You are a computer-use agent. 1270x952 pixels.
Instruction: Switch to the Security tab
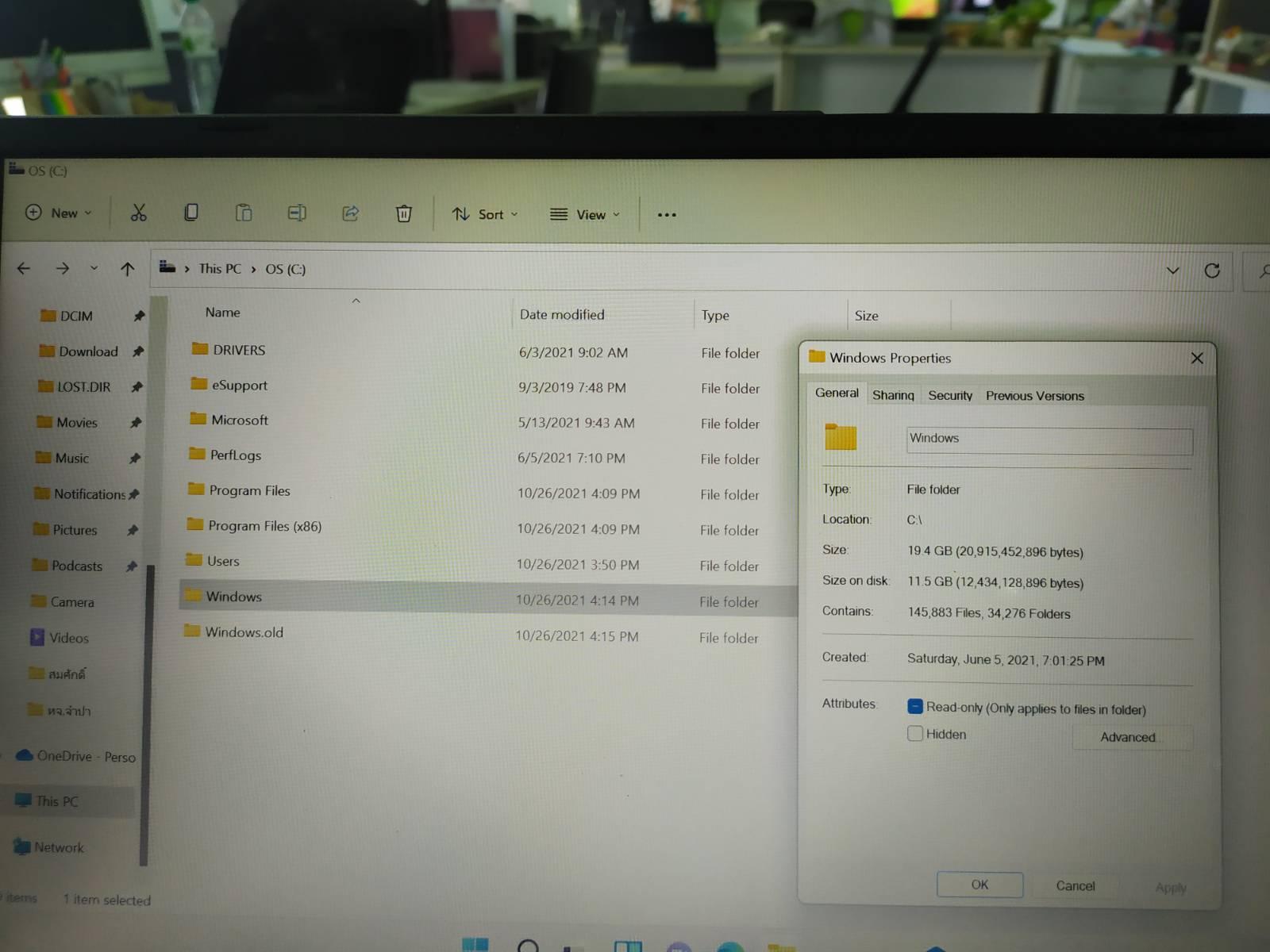950,395
